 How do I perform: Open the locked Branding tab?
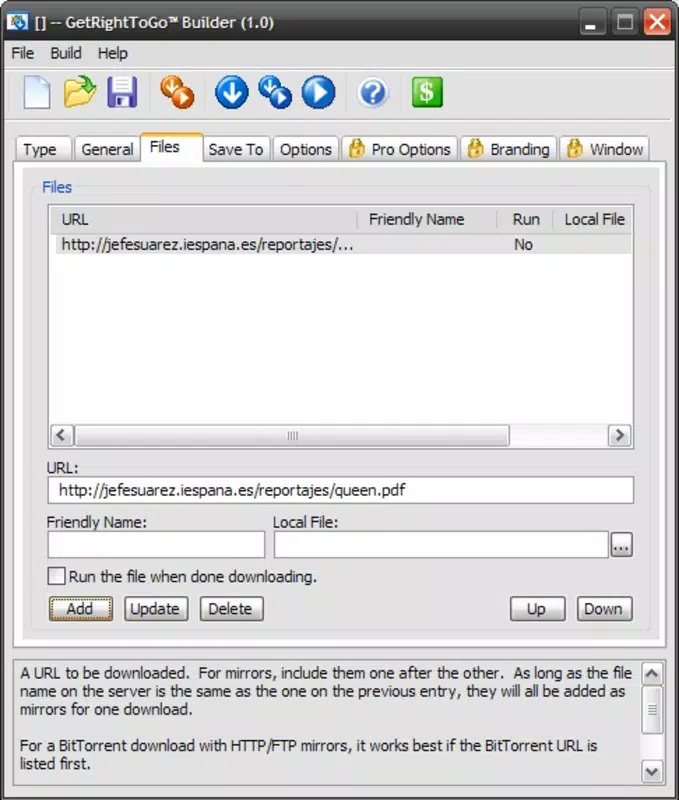pyautogui.click(x=508, y=149)
